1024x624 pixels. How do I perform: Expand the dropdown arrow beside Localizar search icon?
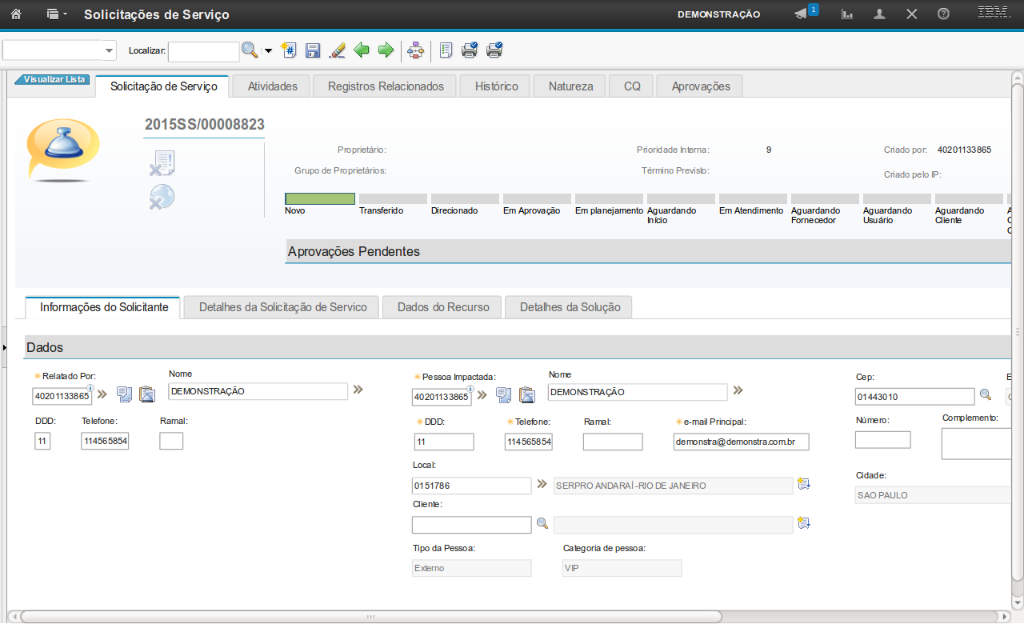click(x=268, y=50)
